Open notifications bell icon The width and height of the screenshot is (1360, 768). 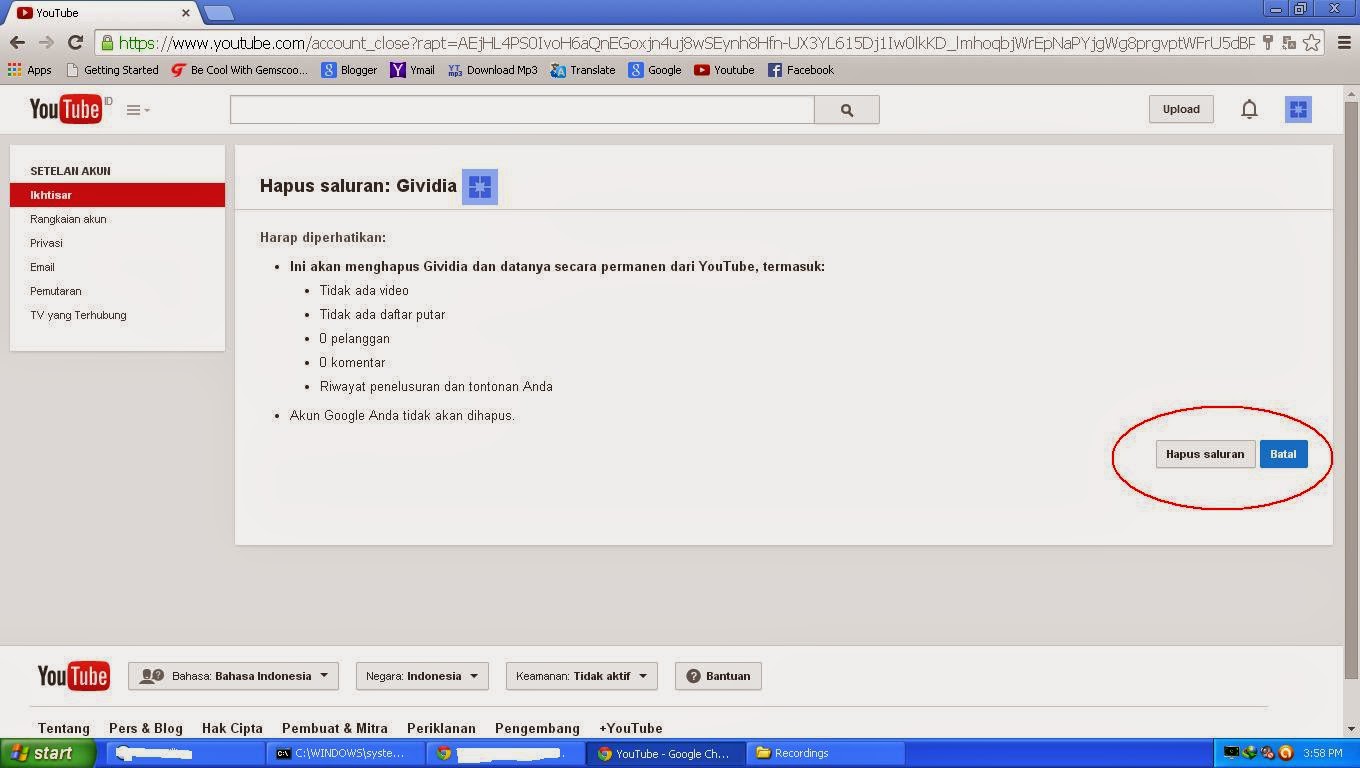1249,109
